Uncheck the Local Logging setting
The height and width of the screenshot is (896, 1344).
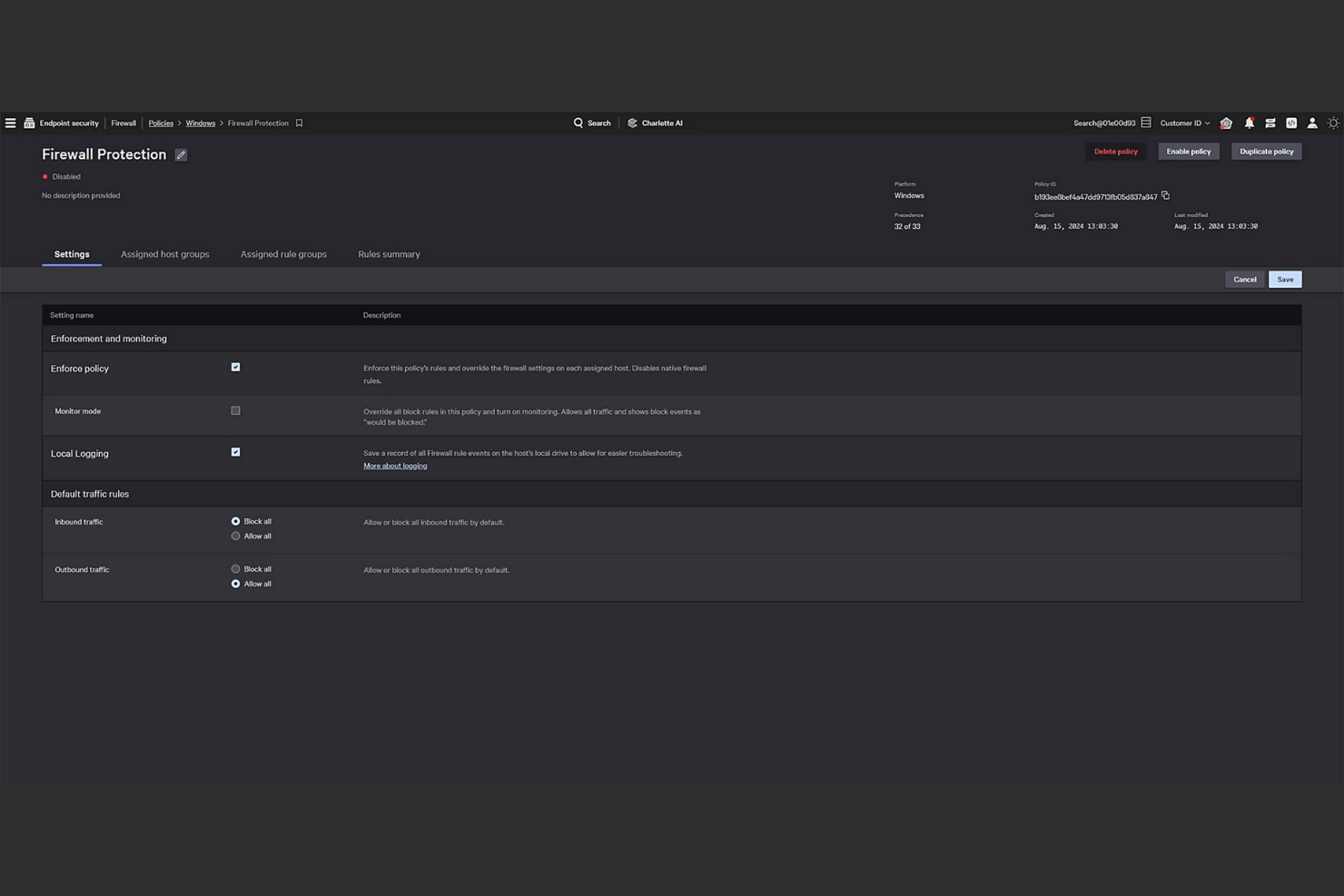pos(235,451)
